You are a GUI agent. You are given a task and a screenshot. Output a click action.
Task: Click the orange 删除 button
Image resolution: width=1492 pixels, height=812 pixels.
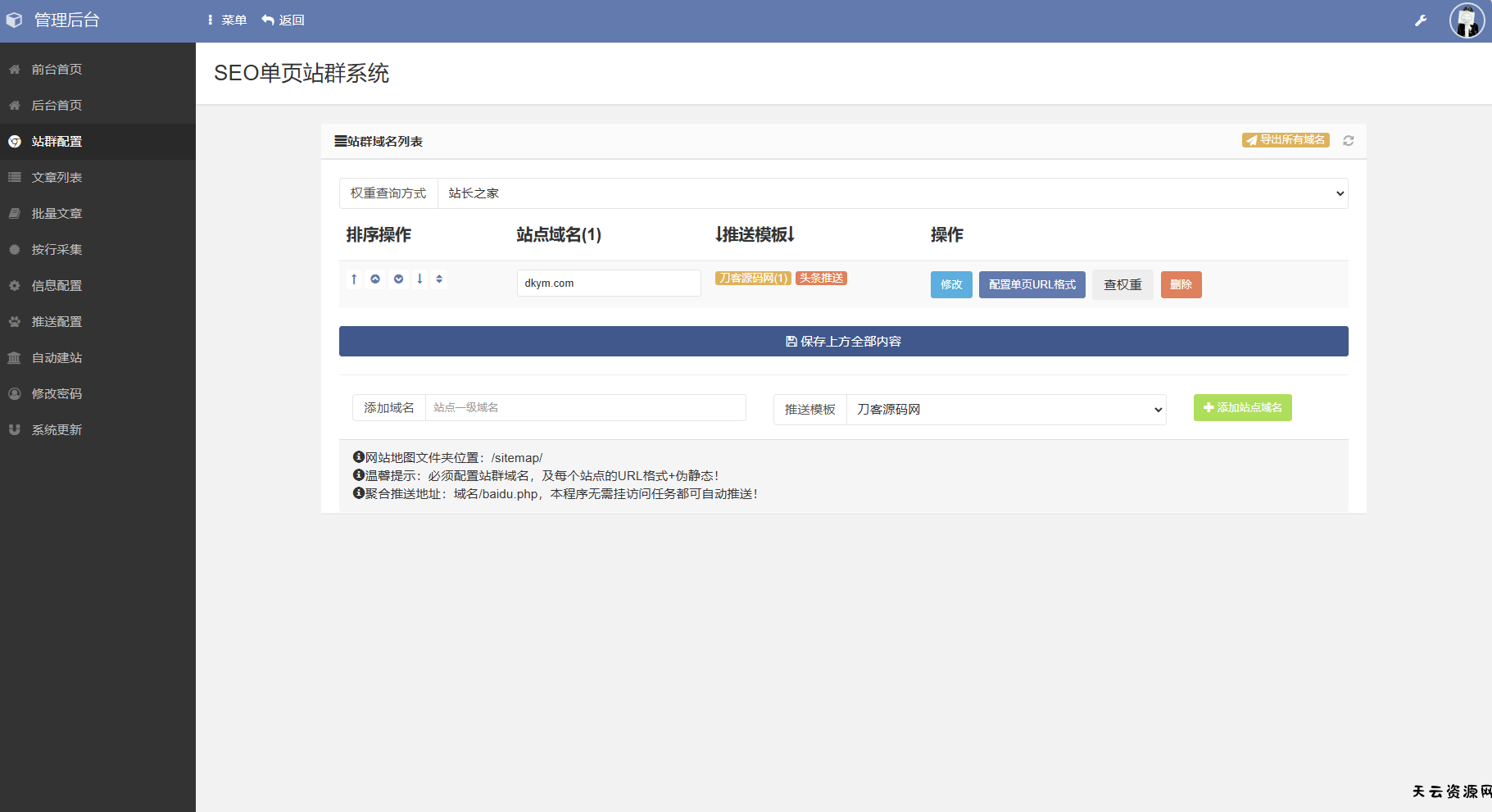click(1181, 285)
